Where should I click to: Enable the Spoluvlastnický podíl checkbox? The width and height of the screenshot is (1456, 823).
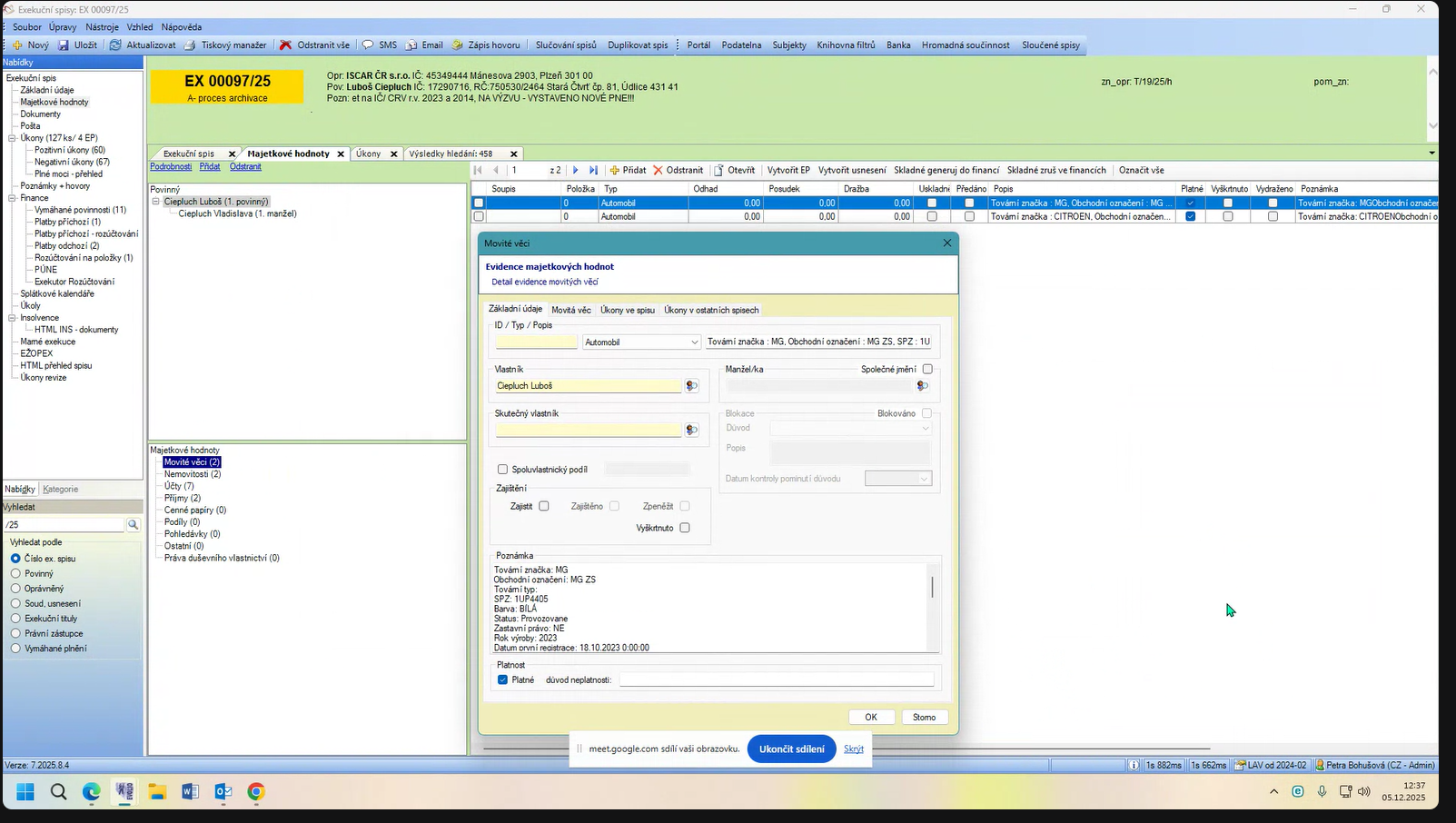click(x=502, y=470)
